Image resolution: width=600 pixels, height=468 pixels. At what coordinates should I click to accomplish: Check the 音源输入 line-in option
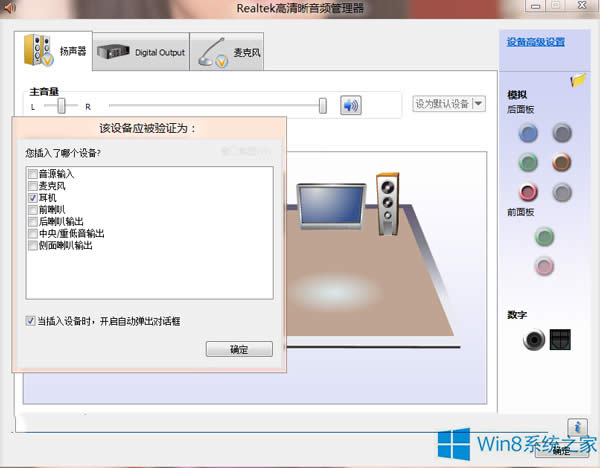pyautogui.click(x=33, y=174)
